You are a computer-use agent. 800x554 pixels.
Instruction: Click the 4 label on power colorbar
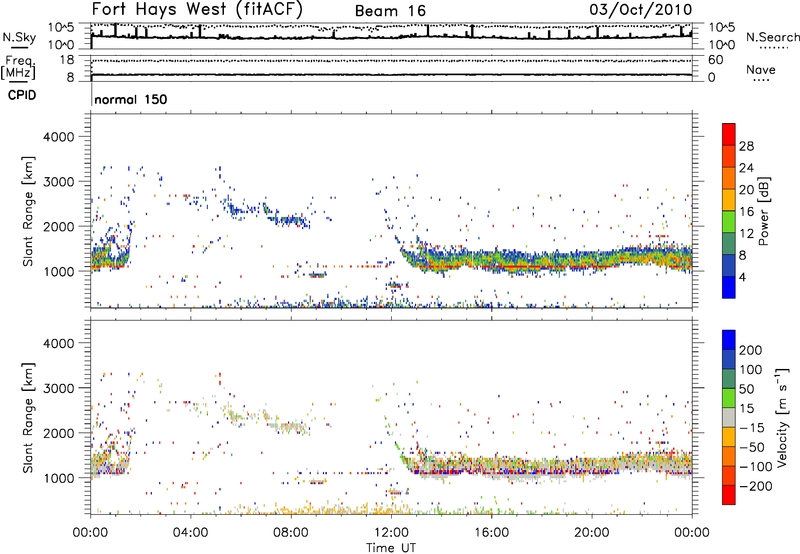[x=743, y=278]
